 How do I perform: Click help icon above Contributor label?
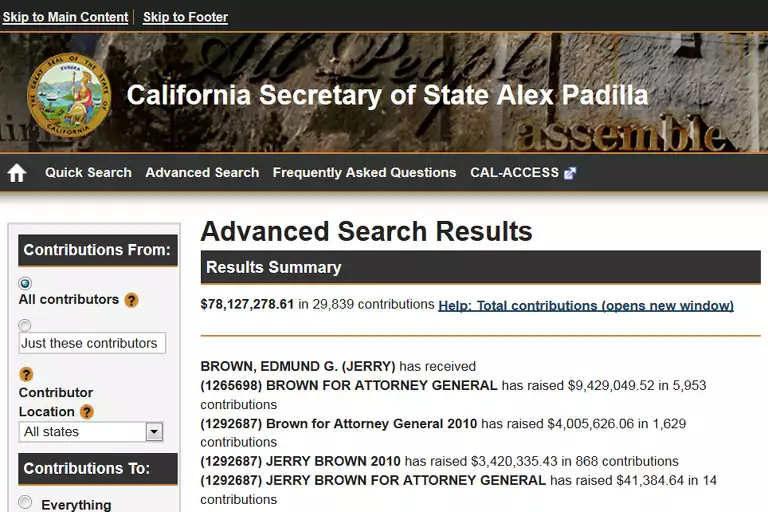pos(26,374)
